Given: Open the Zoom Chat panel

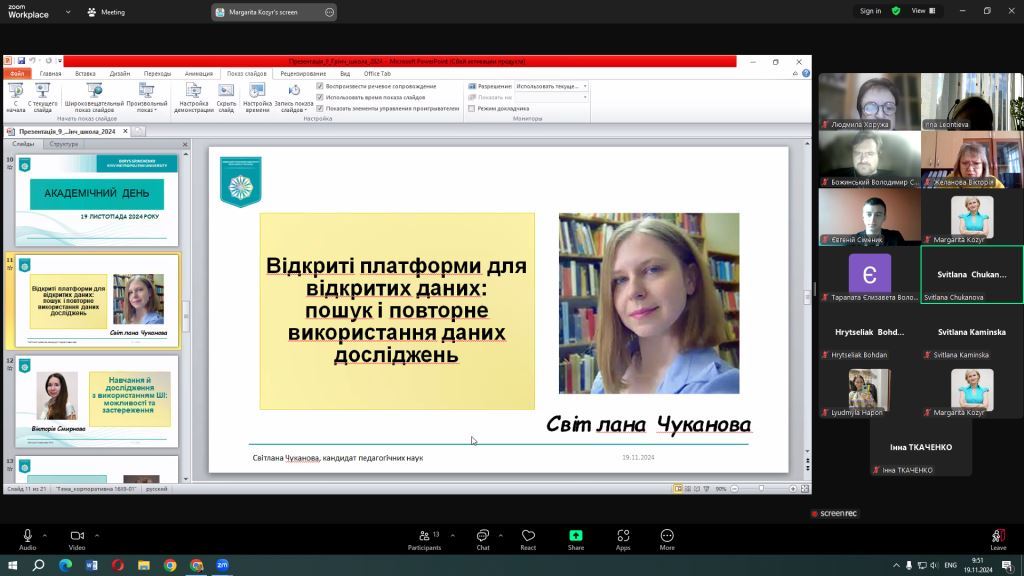Looking at the screenshot, I should pyautogui.click(x=483, y=536).
